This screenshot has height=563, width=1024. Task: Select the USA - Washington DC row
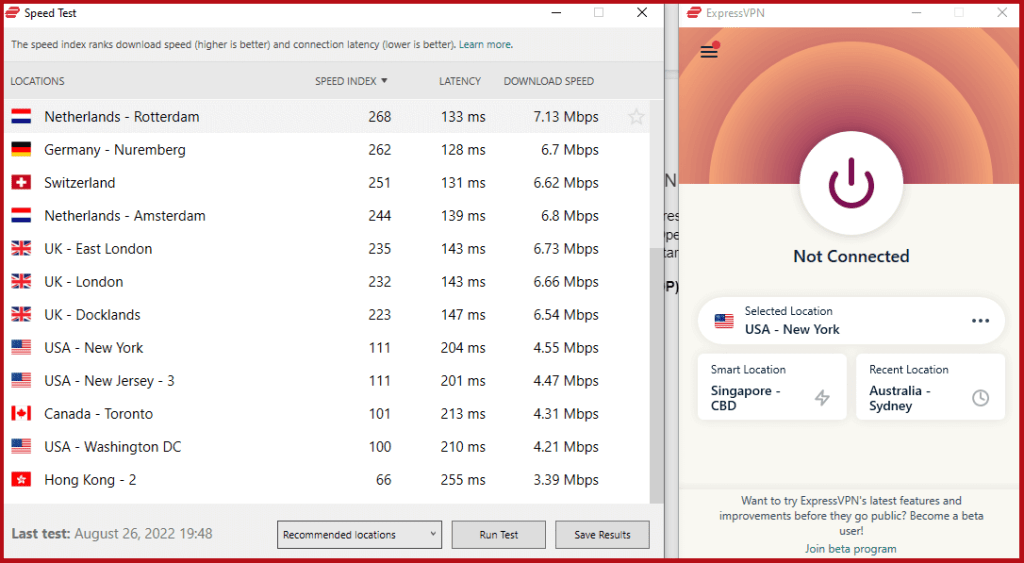327,447
